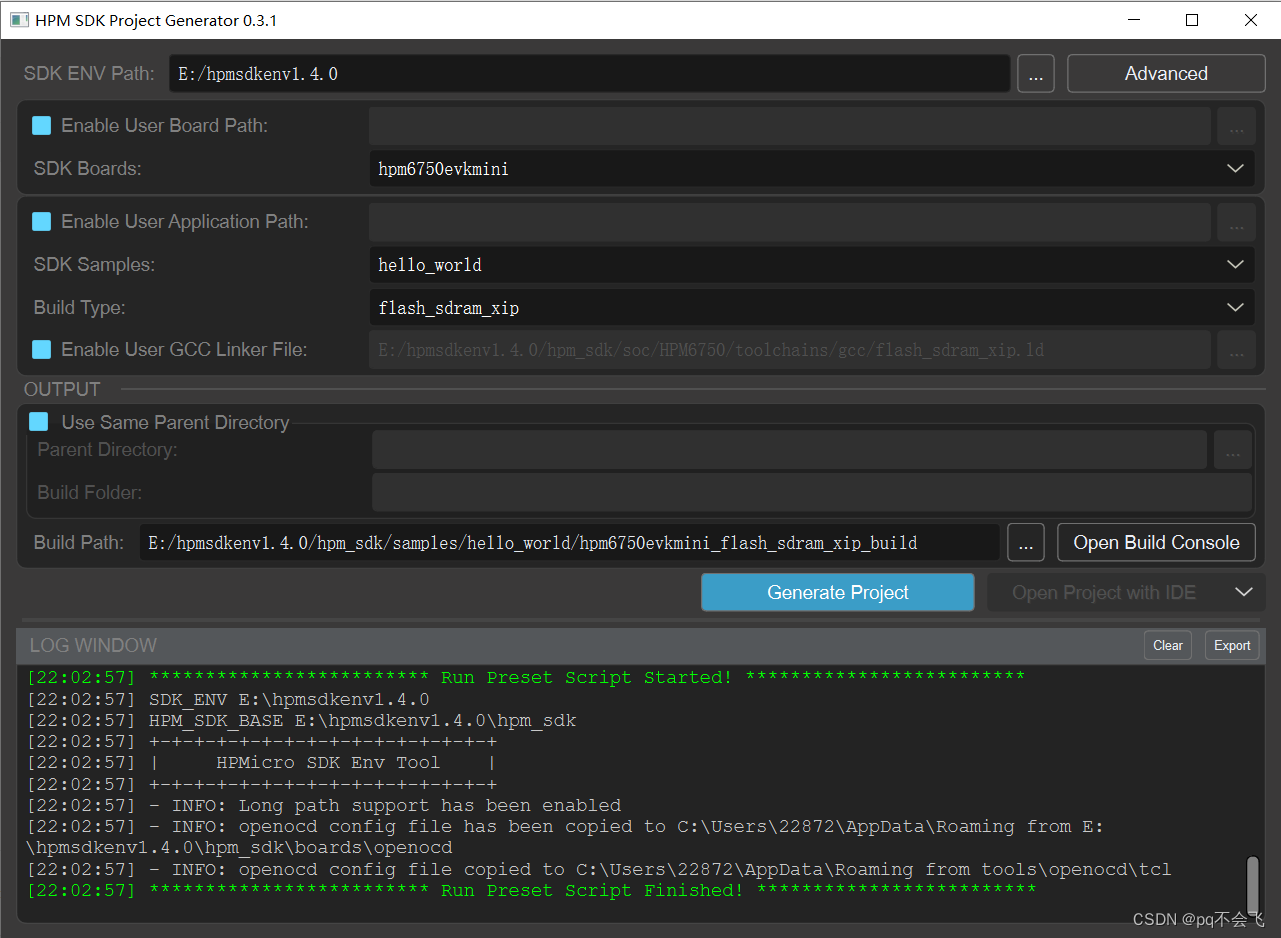Viewport: 1281px width, 938px height.
Task: Click the HPM_SDK_BASE log line
Action: click(302, 720)
